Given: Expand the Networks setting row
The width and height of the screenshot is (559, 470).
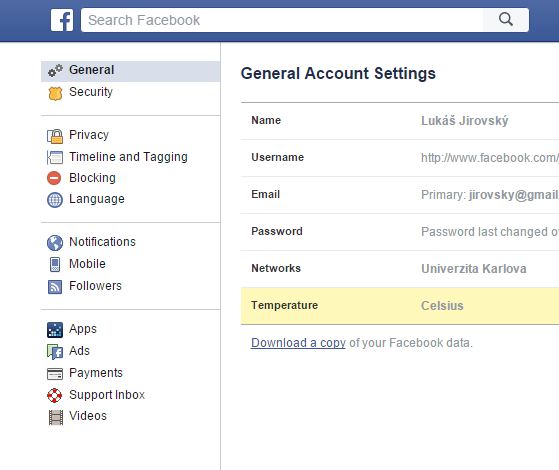Looking at the screenshot, I should pos(400,269).
